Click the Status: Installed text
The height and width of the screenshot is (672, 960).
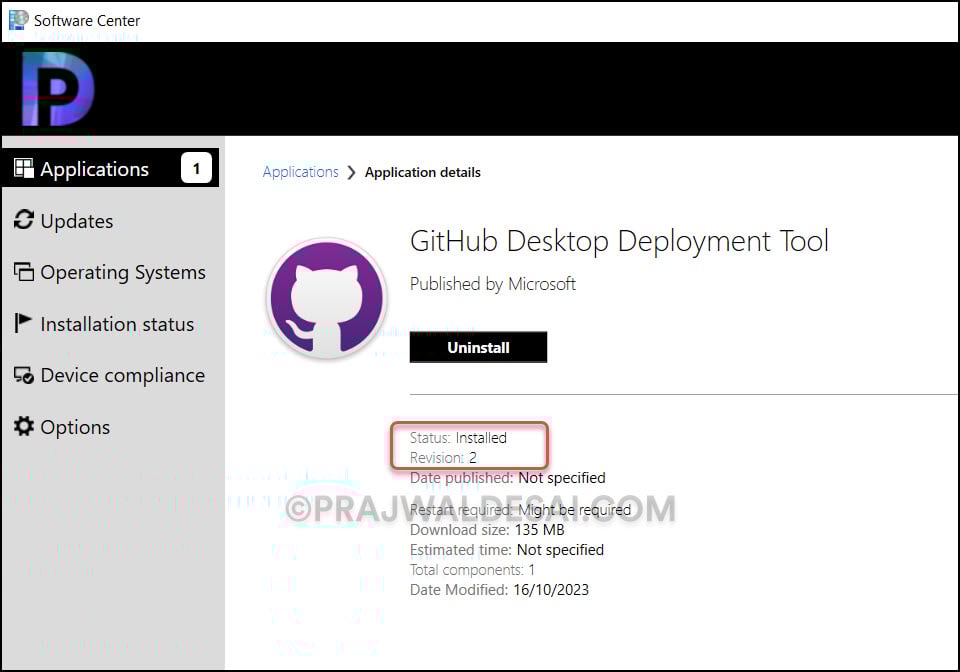click(458, 438)
